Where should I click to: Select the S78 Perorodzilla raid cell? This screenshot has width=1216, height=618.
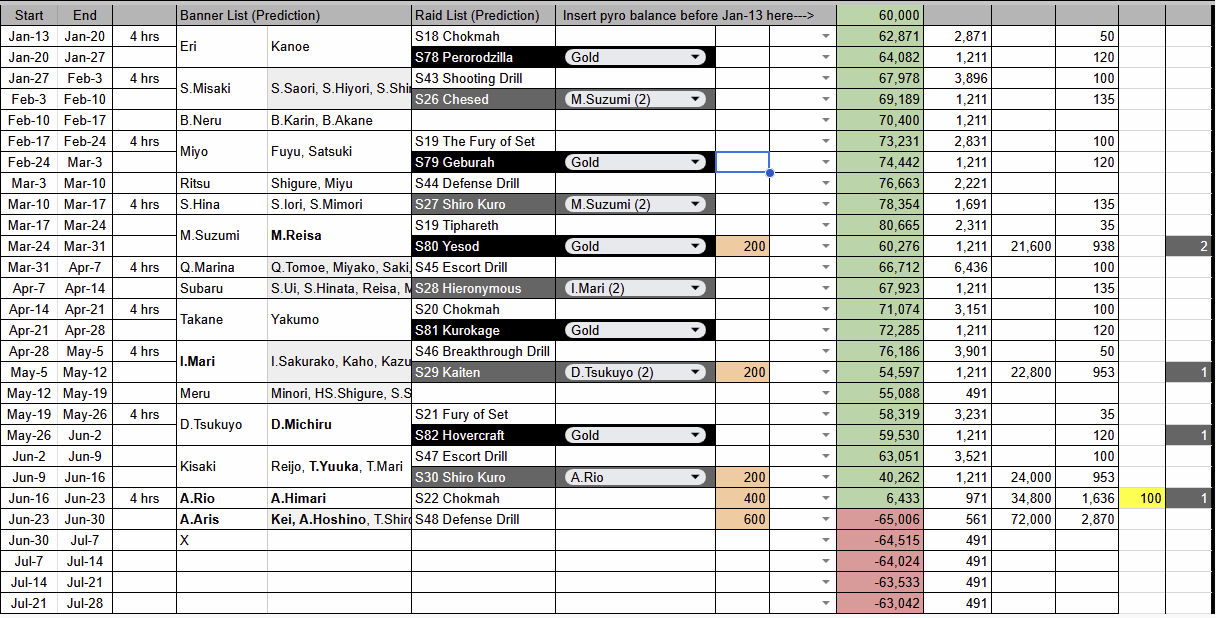click(484, 57)
